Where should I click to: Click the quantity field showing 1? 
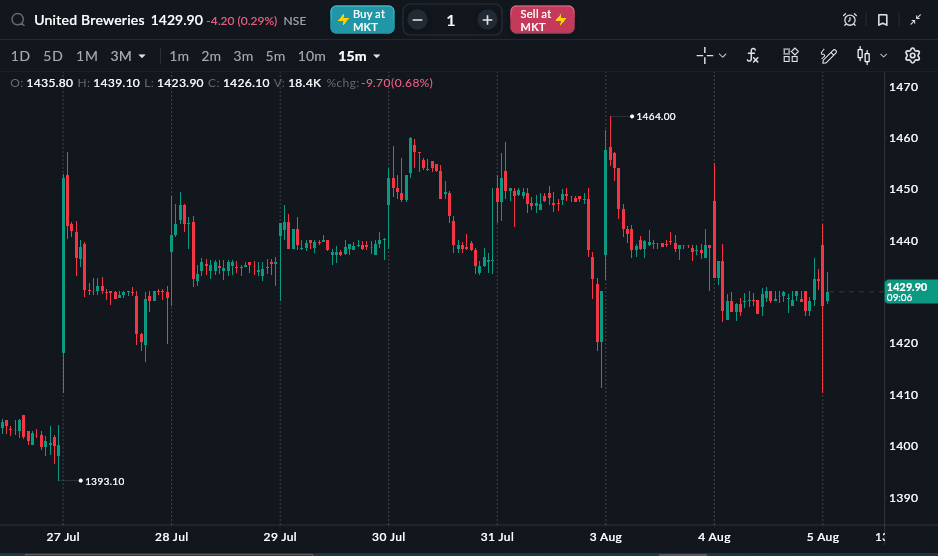click(x=451, y=20)
